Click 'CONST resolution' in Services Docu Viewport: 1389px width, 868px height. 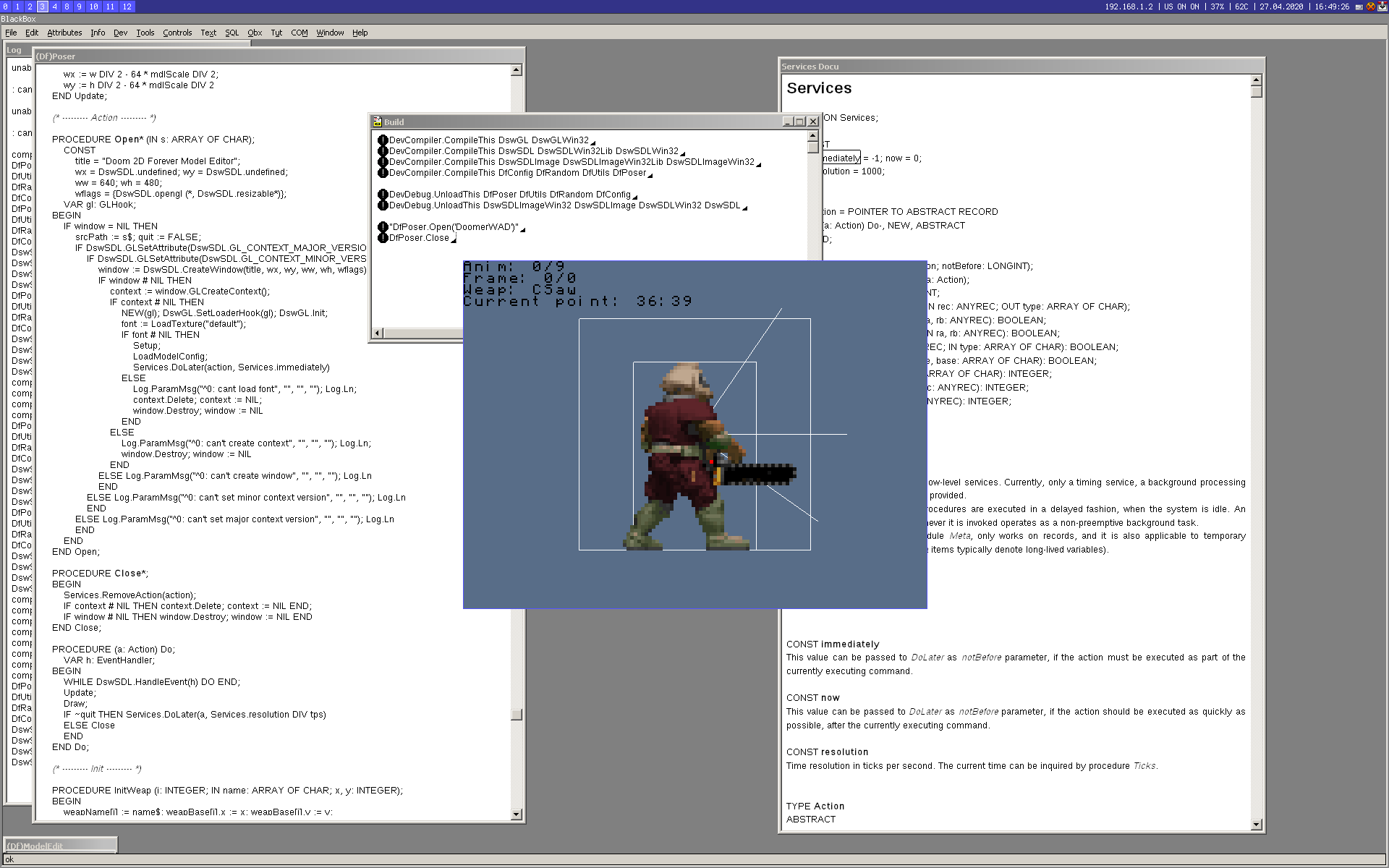click(827, 752)
